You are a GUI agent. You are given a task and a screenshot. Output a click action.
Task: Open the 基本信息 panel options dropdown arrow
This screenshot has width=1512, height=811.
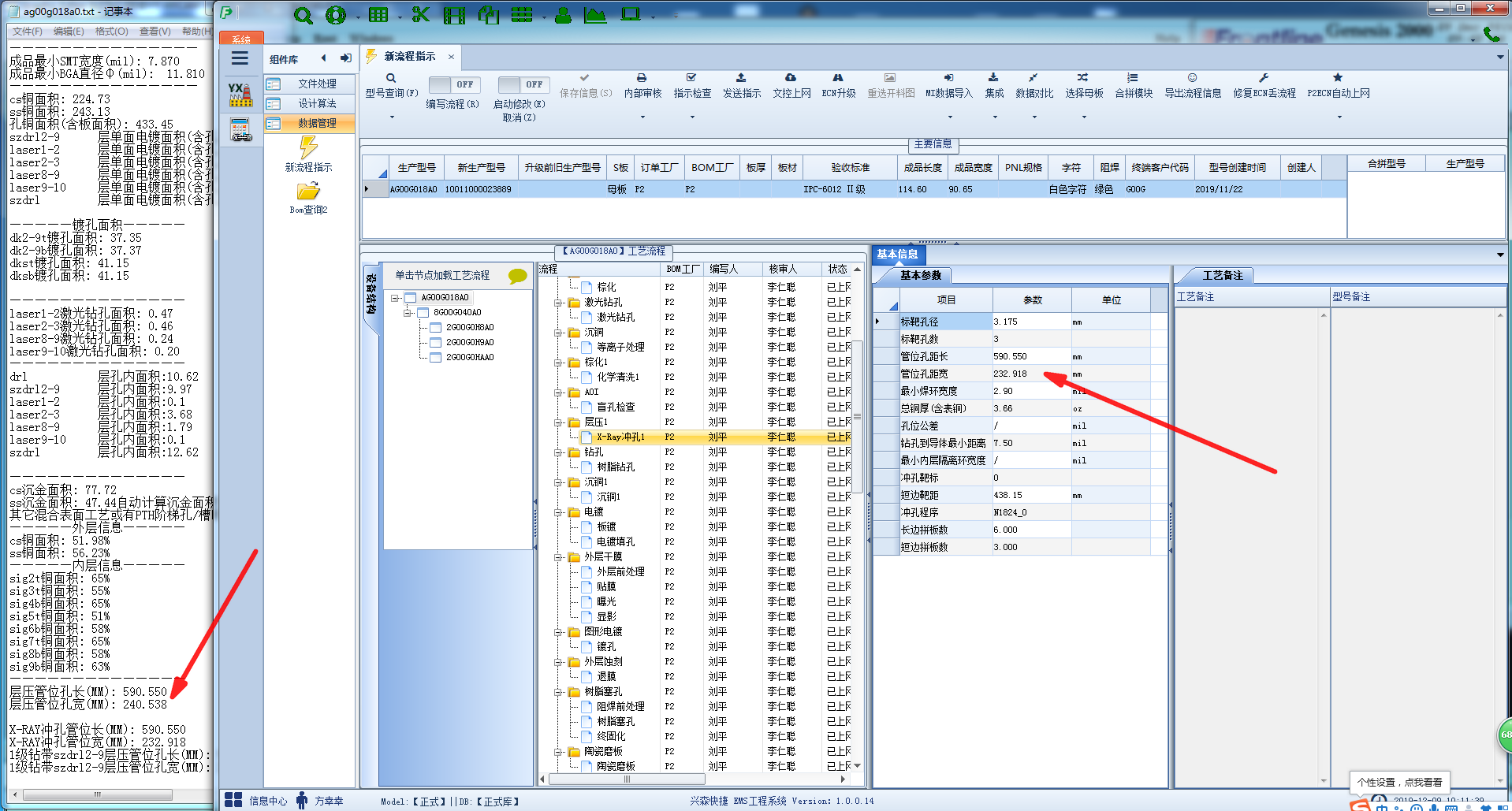tap(1499, 255)
